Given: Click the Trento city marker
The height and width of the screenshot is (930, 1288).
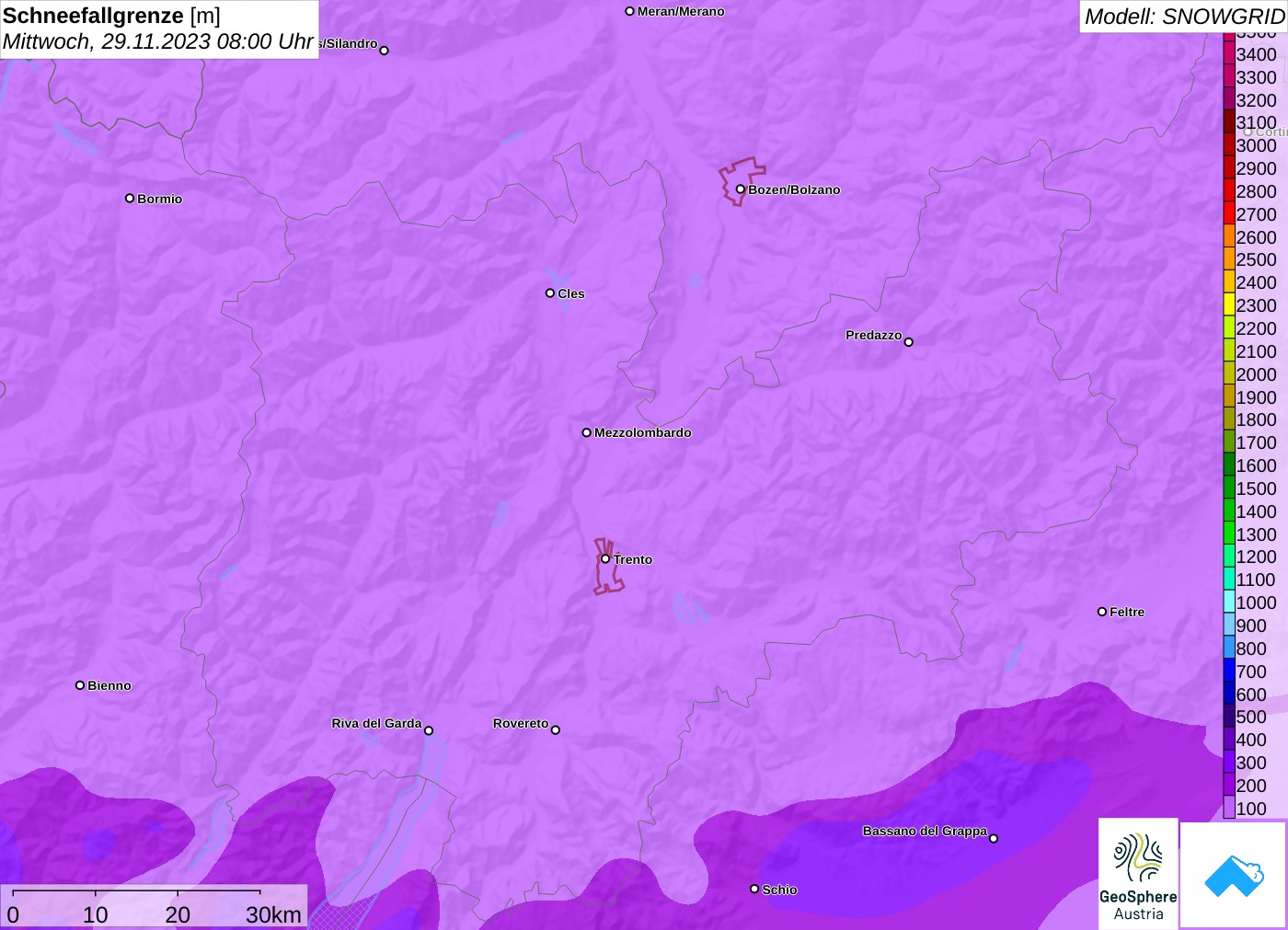Looking at the screenshot, I should [x=605, y=558].
